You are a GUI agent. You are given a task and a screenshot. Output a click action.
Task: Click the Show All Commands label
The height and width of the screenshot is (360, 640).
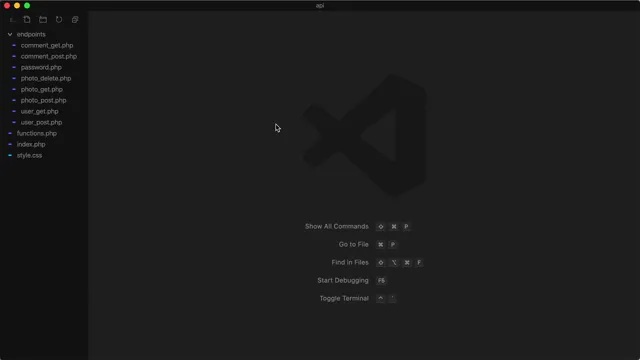tap(337, 227)
